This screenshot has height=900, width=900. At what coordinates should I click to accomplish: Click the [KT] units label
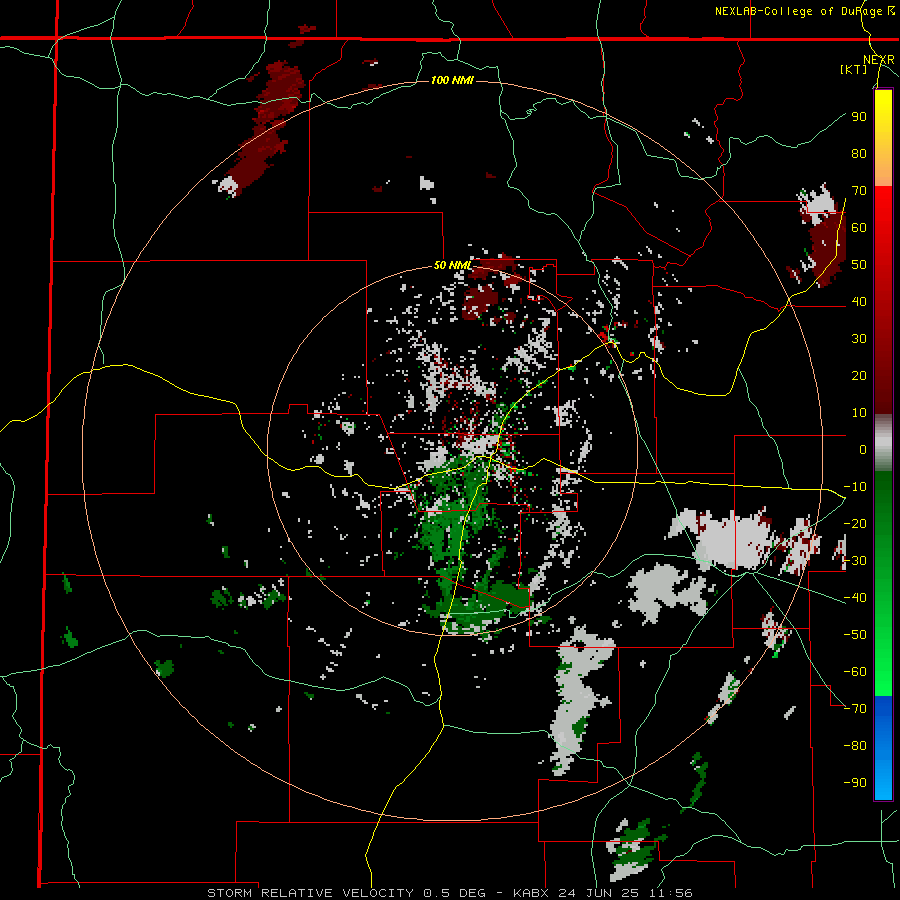click(854, 69)
